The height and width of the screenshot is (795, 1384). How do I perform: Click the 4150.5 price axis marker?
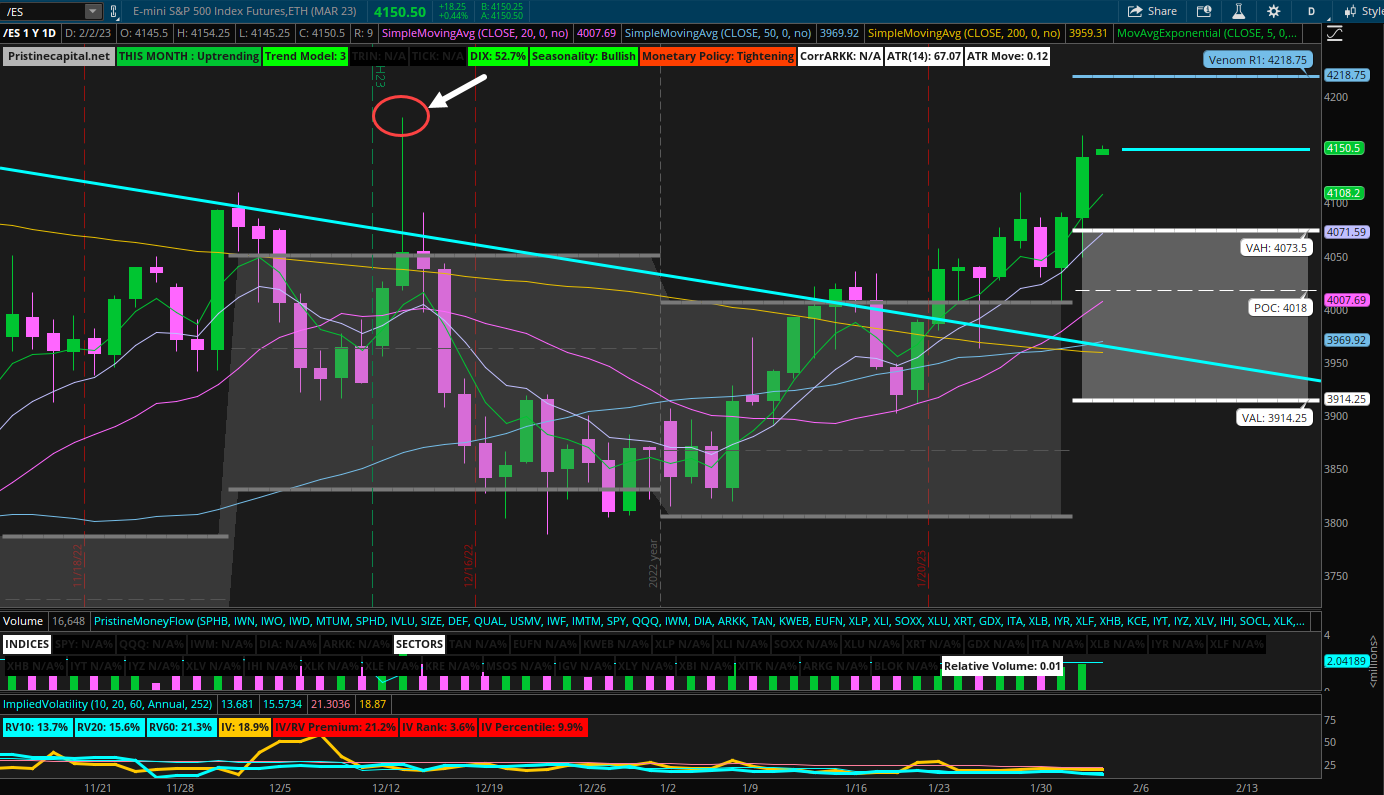point(1344,148)
